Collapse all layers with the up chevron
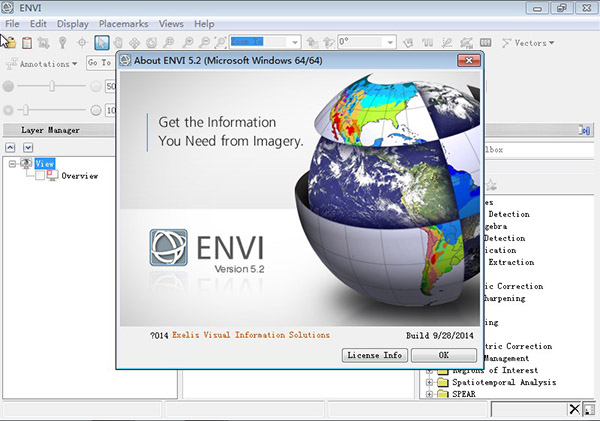 tap(10, 147)
